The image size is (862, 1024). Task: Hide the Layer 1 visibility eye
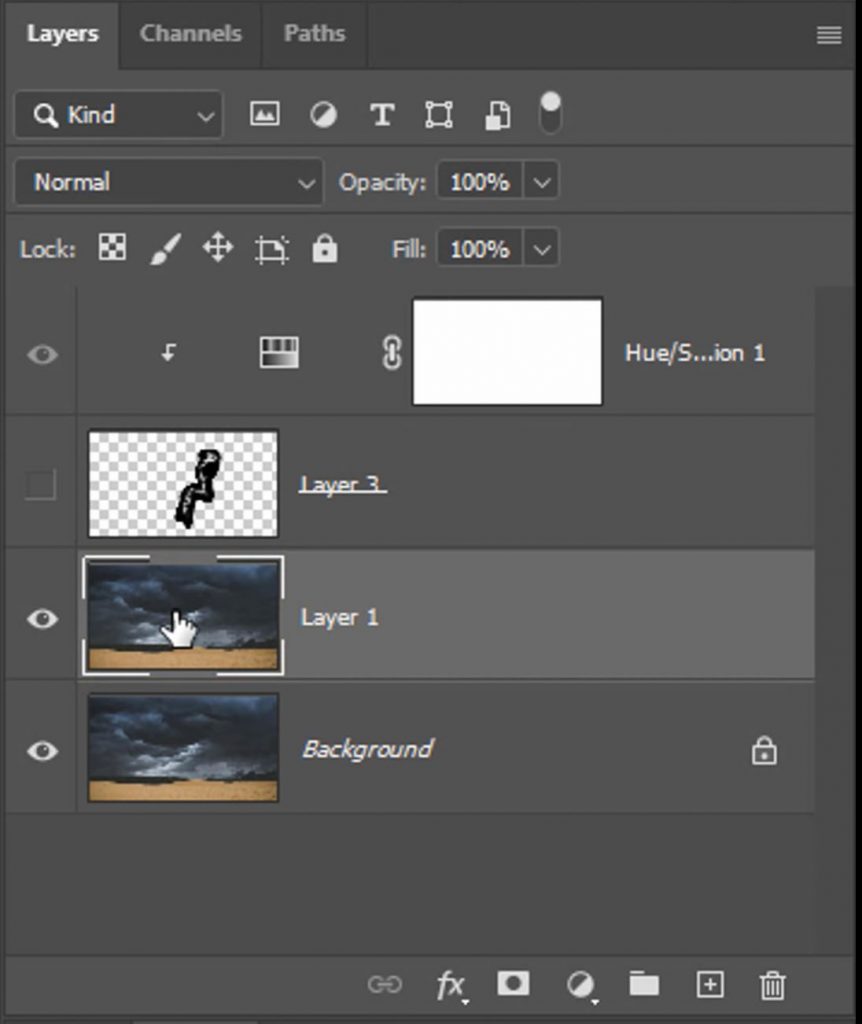[41, 619]
